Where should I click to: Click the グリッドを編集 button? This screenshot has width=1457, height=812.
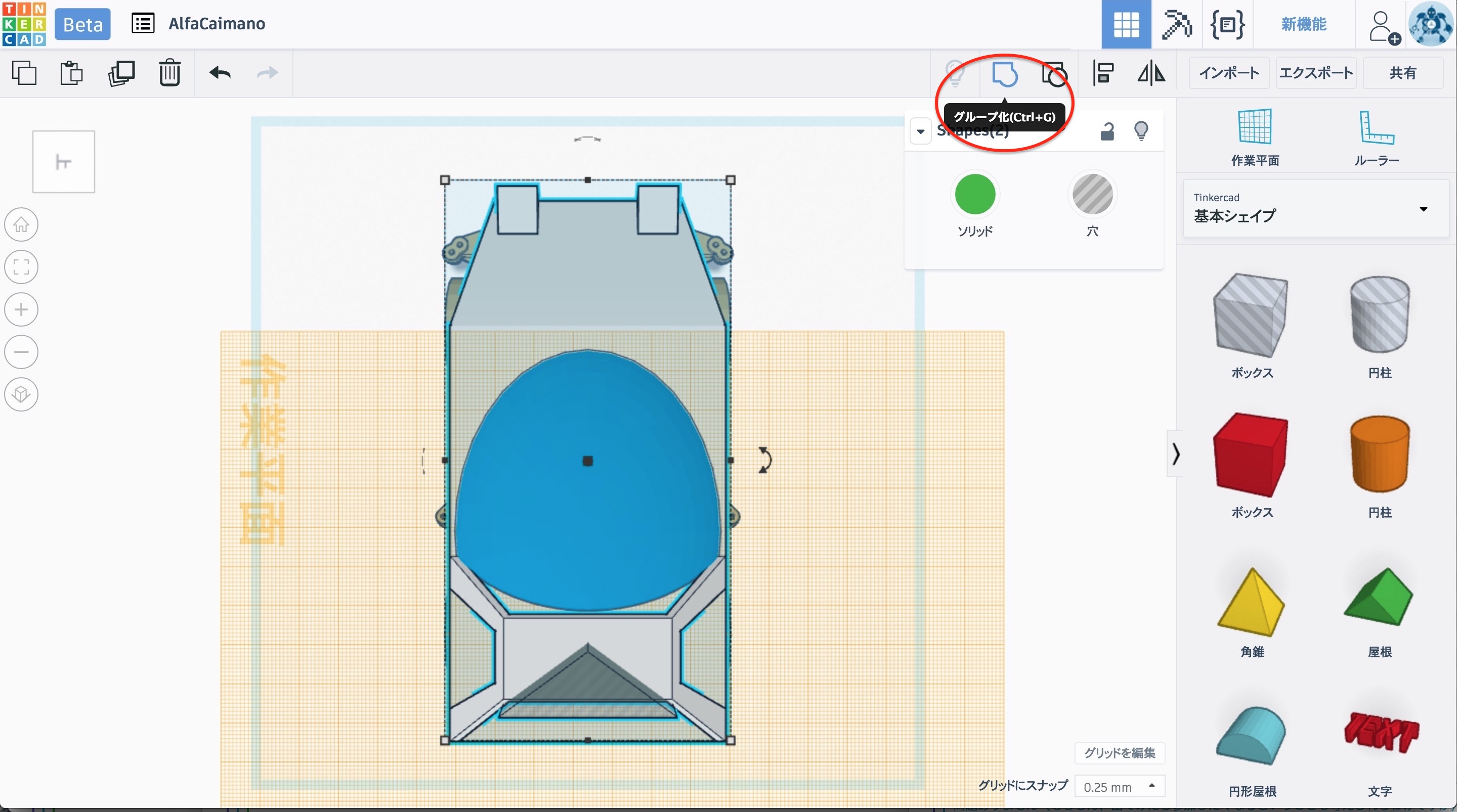[x=1120, y=753]
